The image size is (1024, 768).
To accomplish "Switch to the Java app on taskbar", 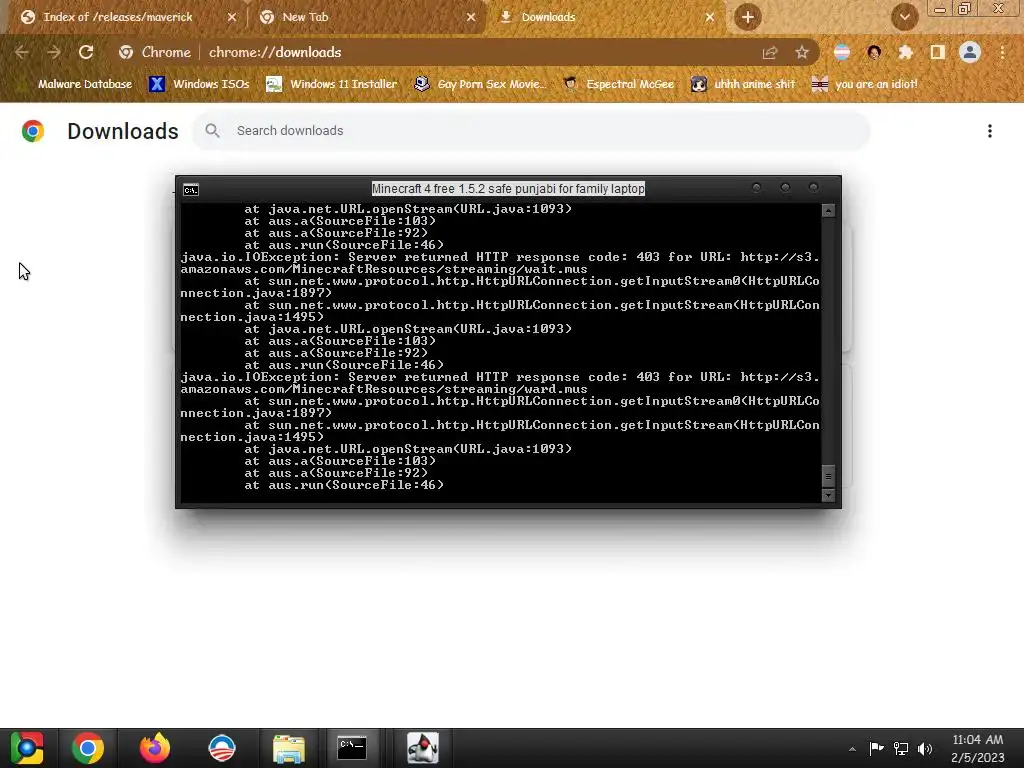I will click(423, 748).
